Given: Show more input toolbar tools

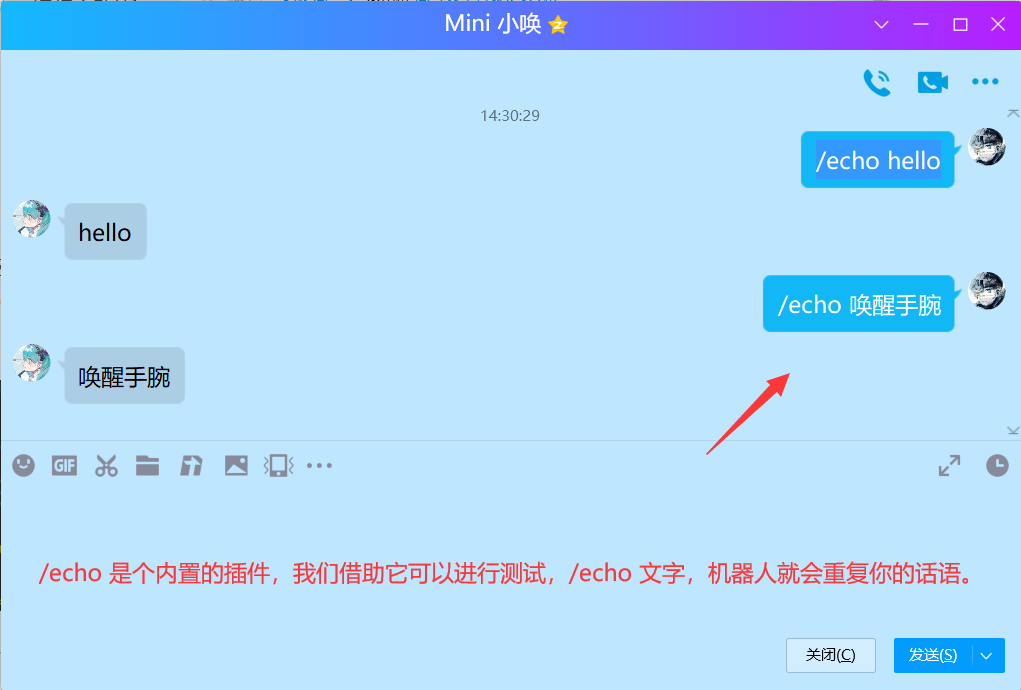Looking at the screenshot, I should (319, 465).
